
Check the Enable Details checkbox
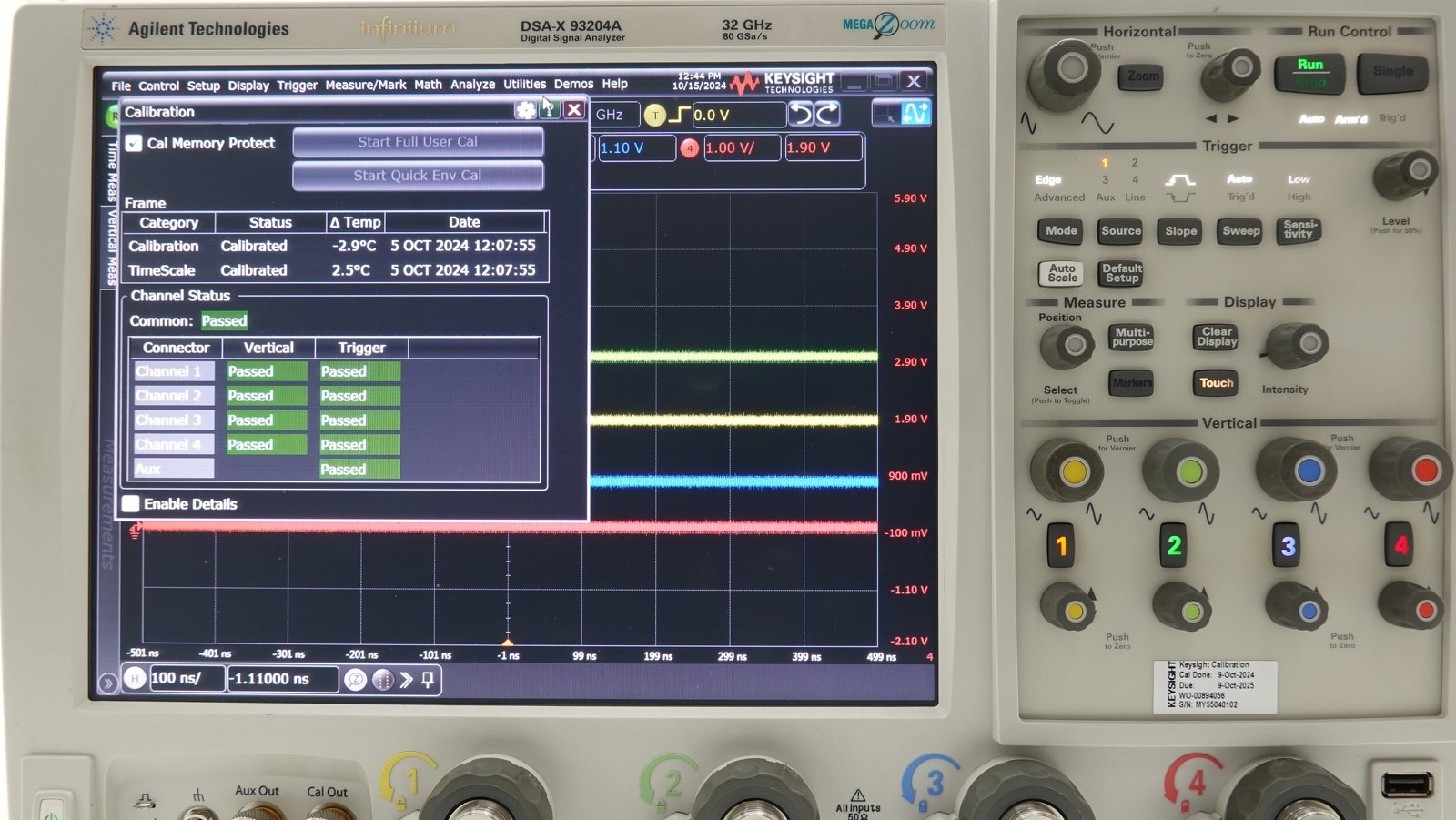[131, 503]
